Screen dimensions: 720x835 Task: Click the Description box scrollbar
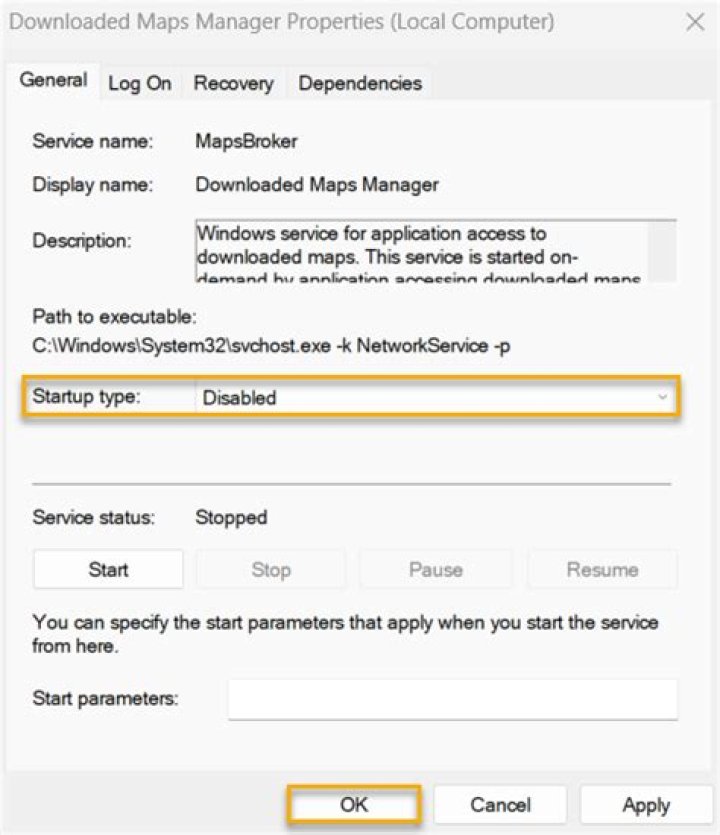[x=660, y=250]
